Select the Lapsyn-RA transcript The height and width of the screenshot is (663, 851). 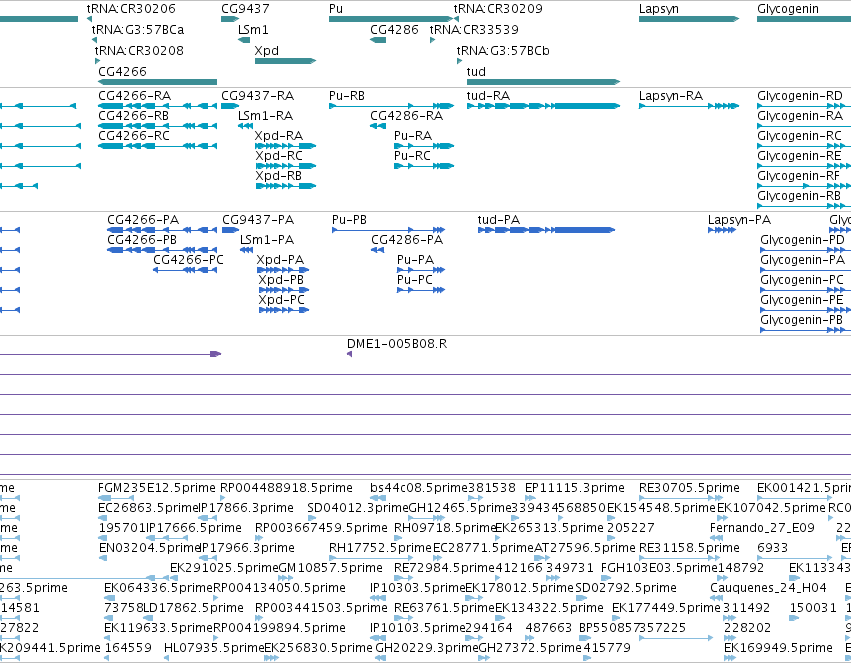click(689, 106)
